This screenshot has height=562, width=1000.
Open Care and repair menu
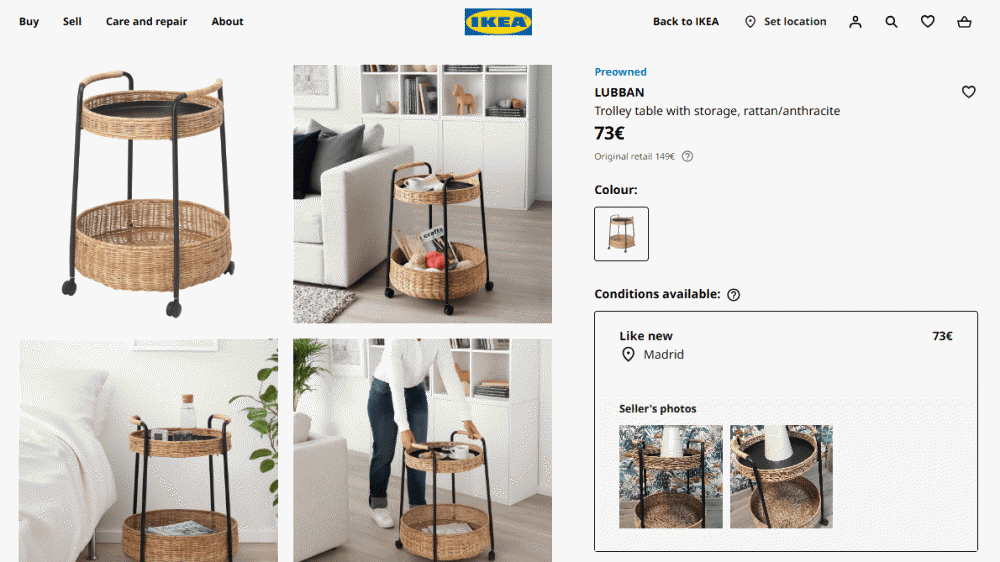click(x=147, y=22)
